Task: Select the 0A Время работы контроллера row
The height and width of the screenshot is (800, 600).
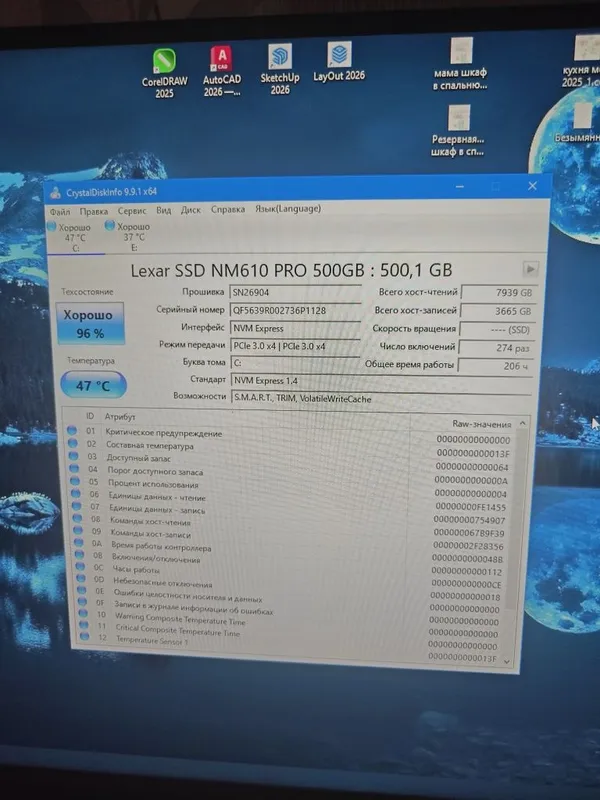Action: click(291, 549)
